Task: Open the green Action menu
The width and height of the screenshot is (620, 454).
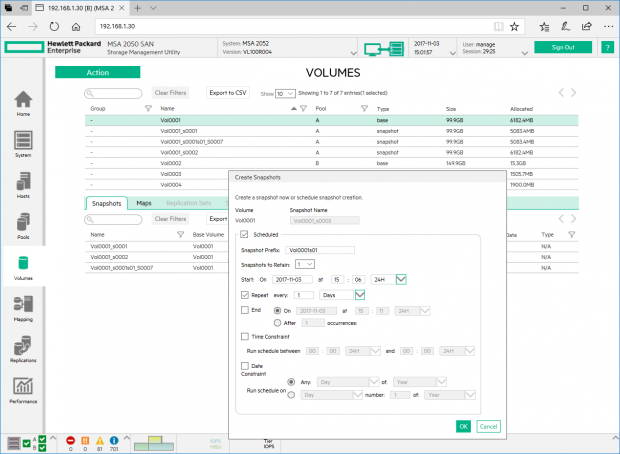Action: coord(97,72)
